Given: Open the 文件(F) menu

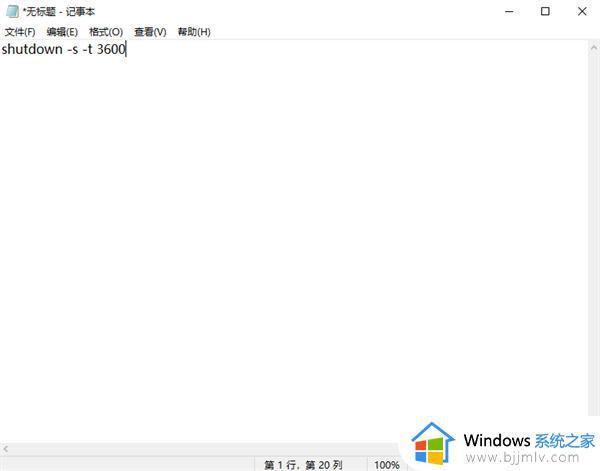Looking at the screenshot, I should point(20,32).
